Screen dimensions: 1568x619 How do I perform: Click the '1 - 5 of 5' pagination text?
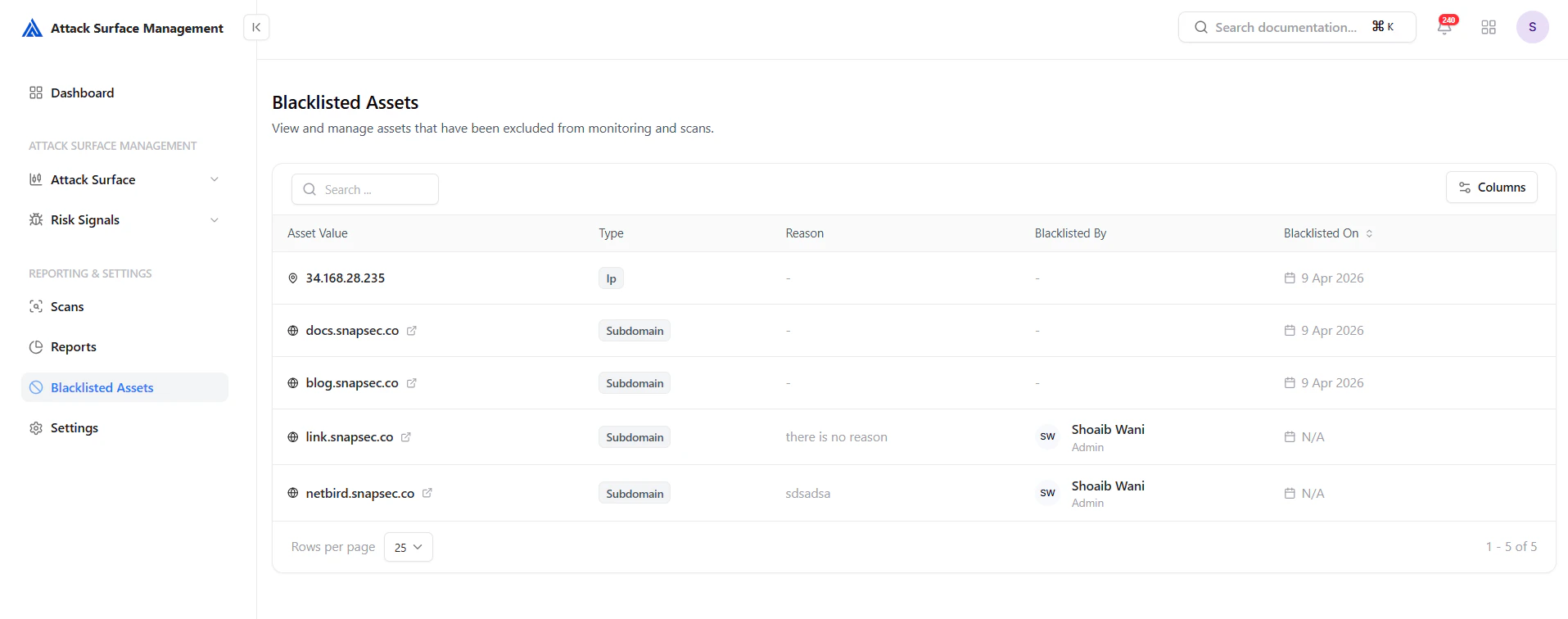point(1512,547)
